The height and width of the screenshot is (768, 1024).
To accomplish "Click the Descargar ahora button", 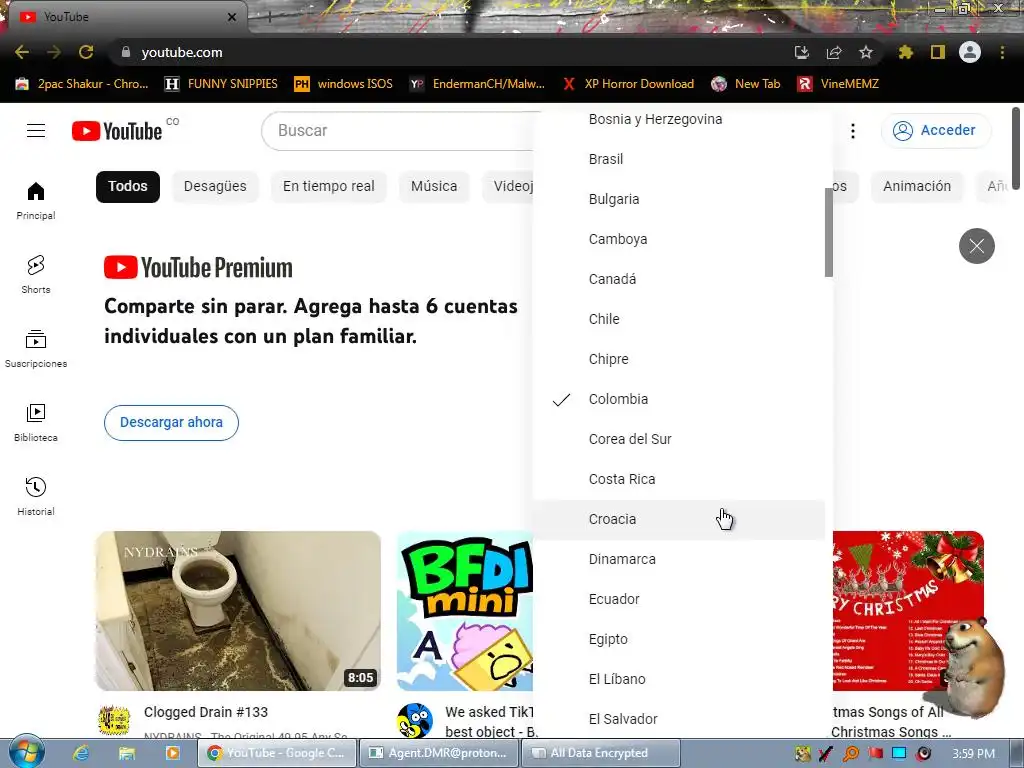I will (171, 423).
